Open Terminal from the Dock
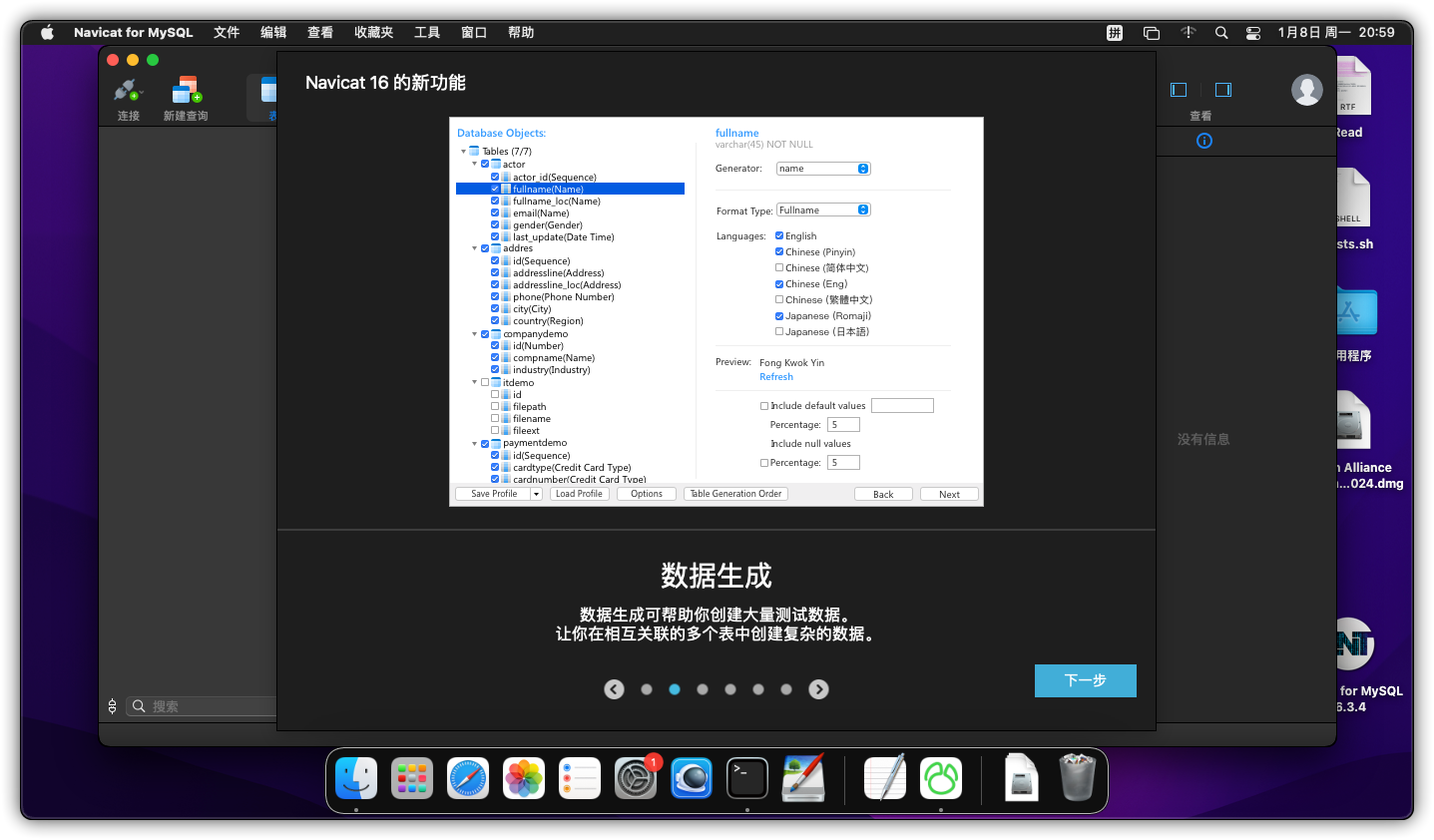The width and height of the screenshot is (1434, 840). click(747, 778)
